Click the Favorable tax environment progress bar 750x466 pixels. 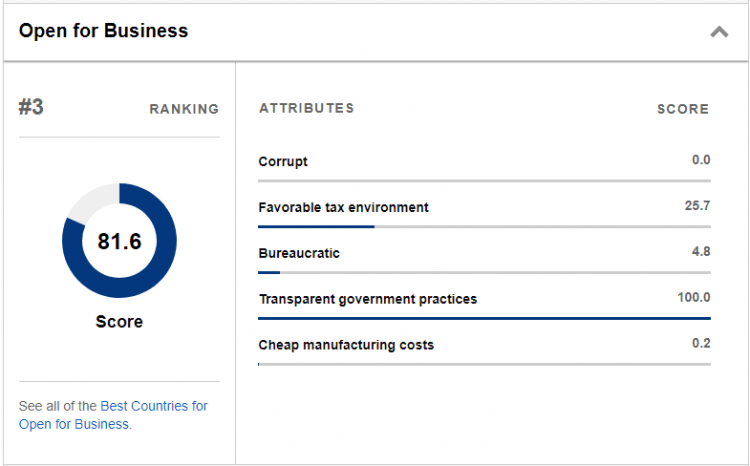click(x=484, y=226)
